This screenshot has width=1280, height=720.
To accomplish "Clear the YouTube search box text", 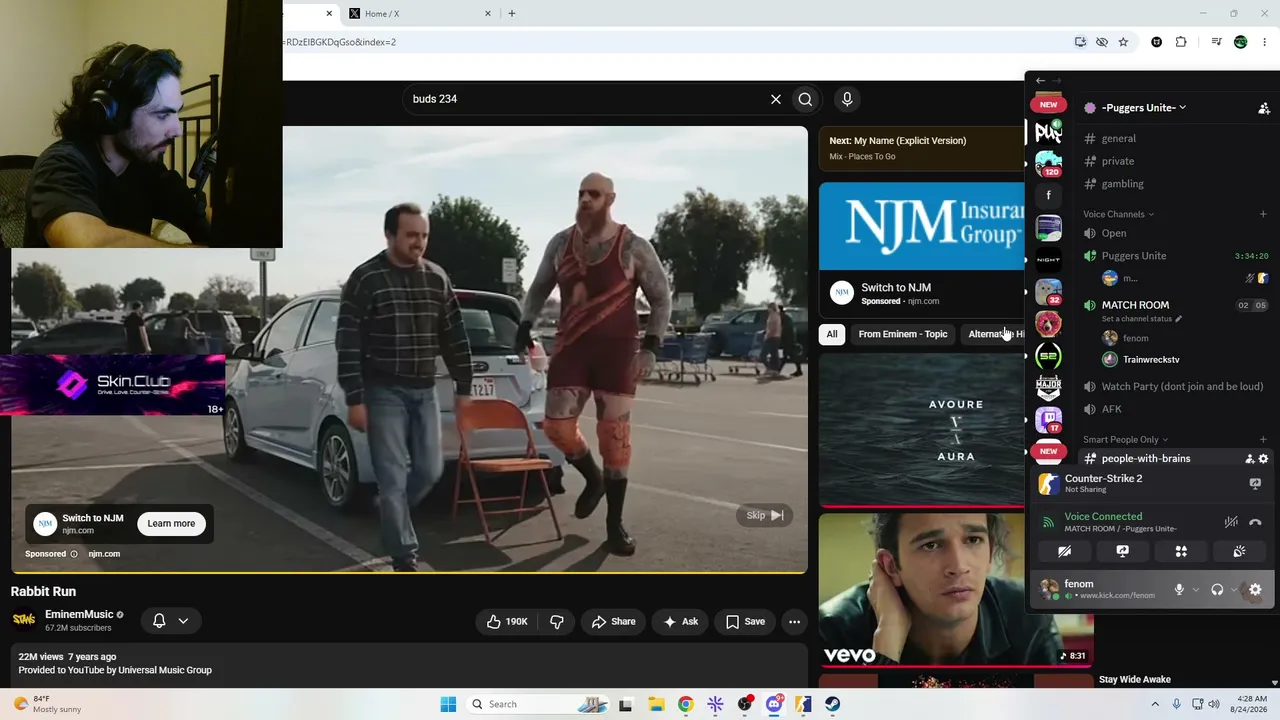I will pyautogui.click(x=775, y=99).
